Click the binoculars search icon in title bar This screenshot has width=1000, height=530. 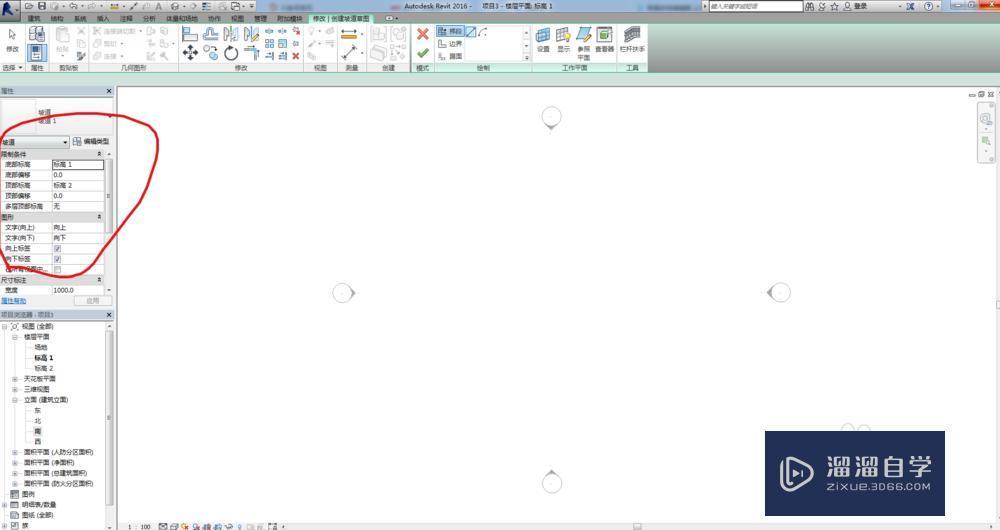coord(809,6)
